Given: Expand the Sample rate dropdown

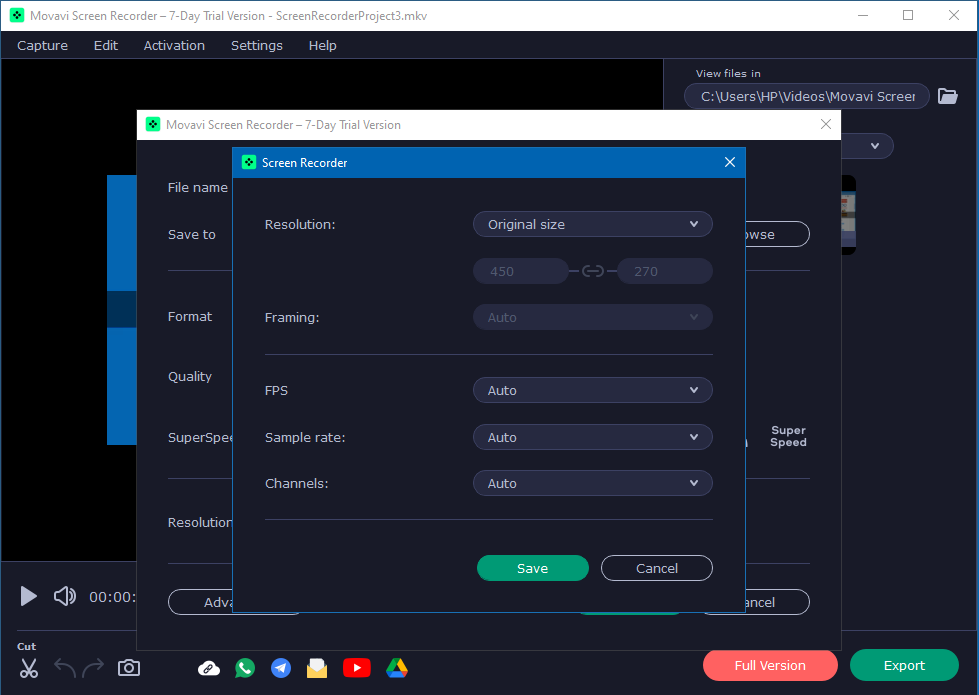Looking at the screenshot, I should [592, 437].
